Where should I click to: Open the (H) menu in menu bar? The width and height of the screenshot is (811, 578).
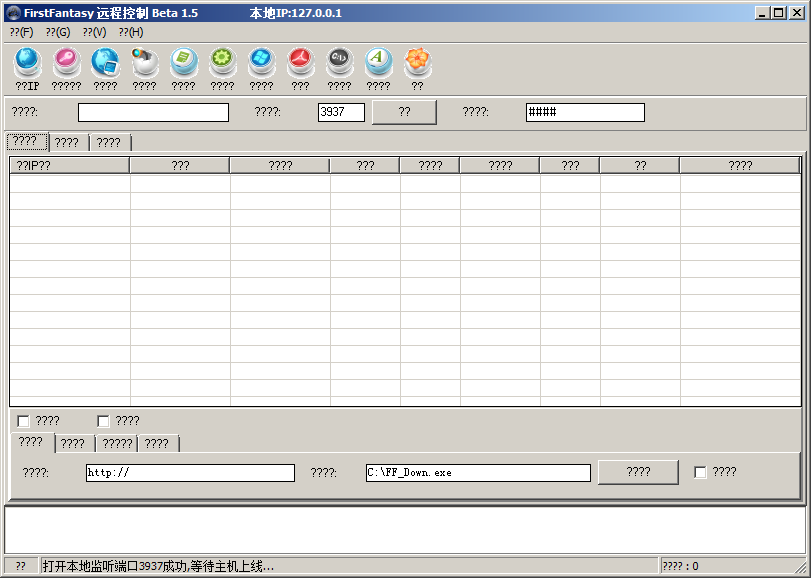pos(130,32)
